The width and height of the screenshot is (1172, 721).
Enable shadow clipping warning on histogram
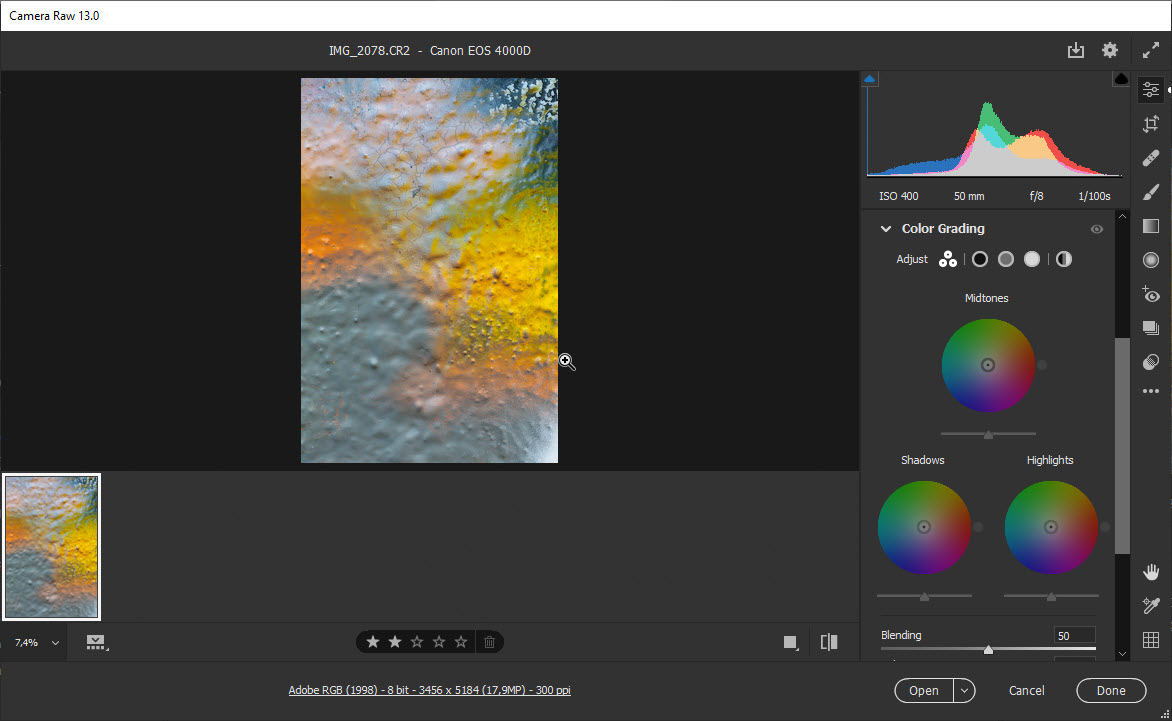[x=869, y=77]
